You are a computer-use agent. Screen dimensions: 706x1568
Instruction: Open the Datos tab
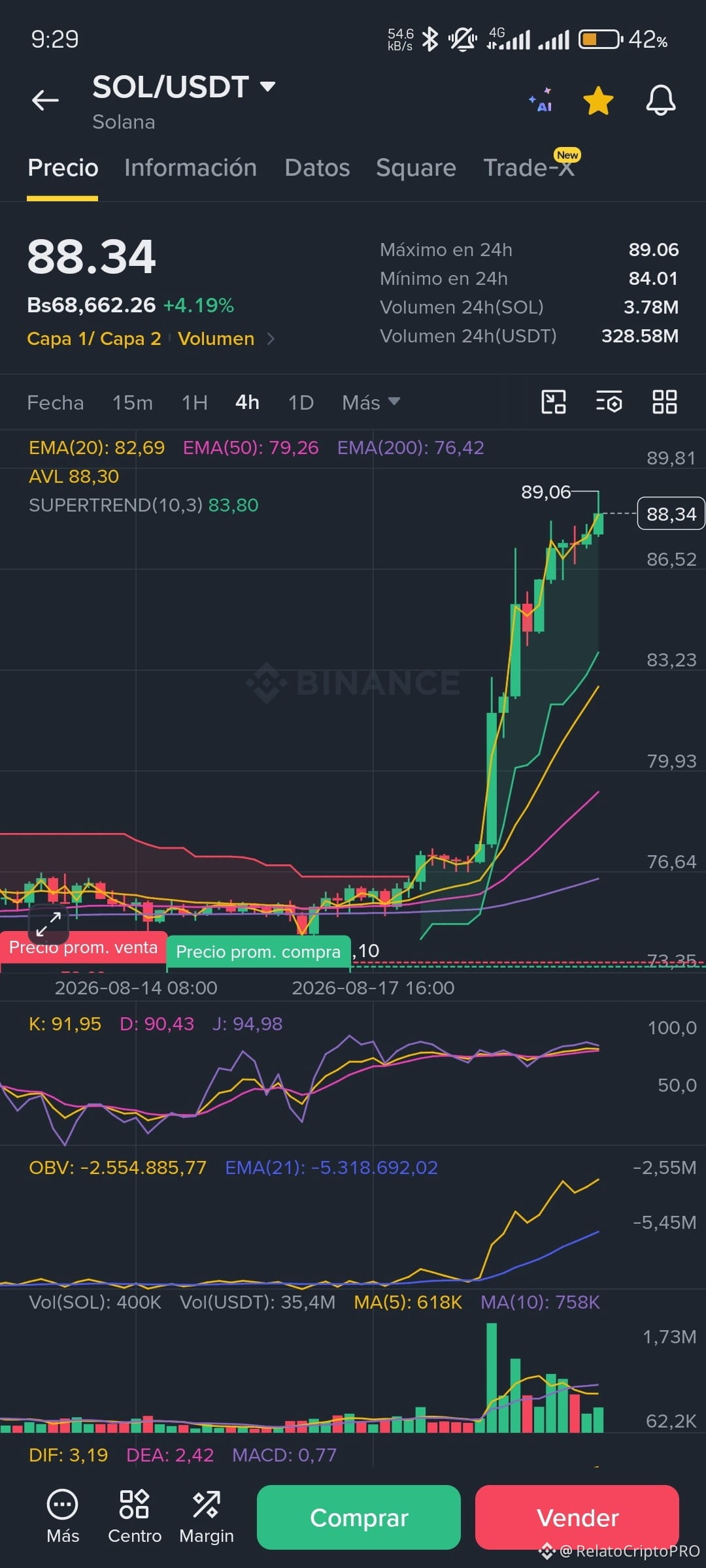pos(317,168)
